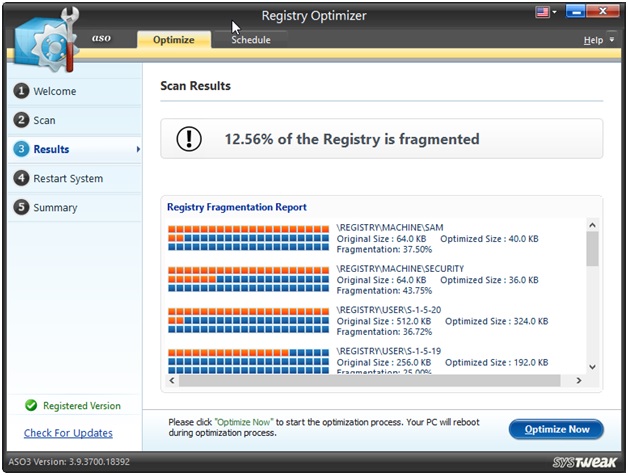Click 'Original Size : 256.0 KB' text
The image size is (628, 475).
tap(384, 362)
